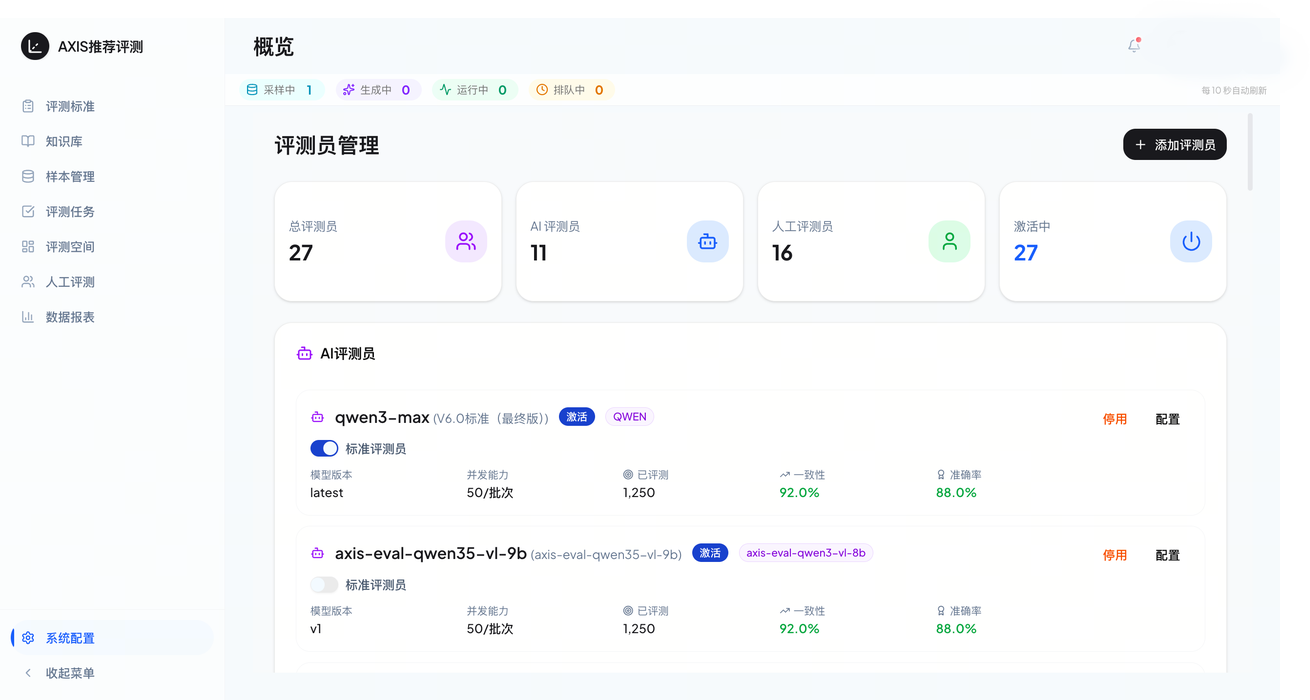Click the blue AI评测员 robot icon
The width and height of the screenshot is (1310, 700).
click(x=708, y=241)
